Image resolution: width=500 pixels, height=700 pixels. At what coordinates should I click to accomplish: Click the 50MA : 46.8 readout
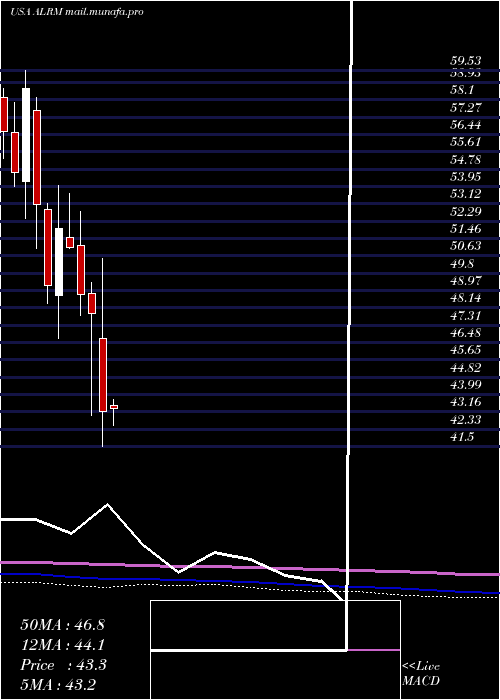[62, 625]
